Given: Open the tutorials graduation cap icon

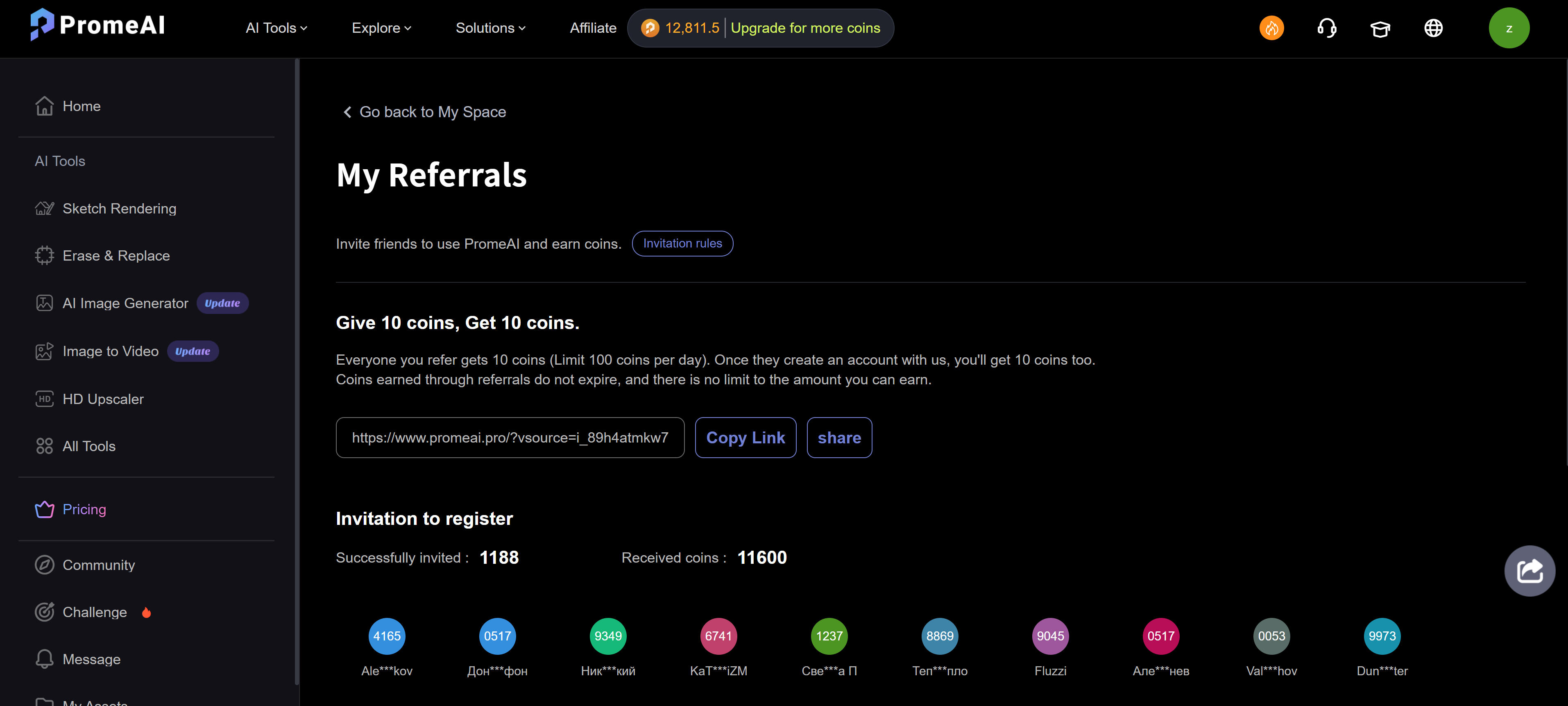Looking at the screenshot, I should pos(1380,28).
